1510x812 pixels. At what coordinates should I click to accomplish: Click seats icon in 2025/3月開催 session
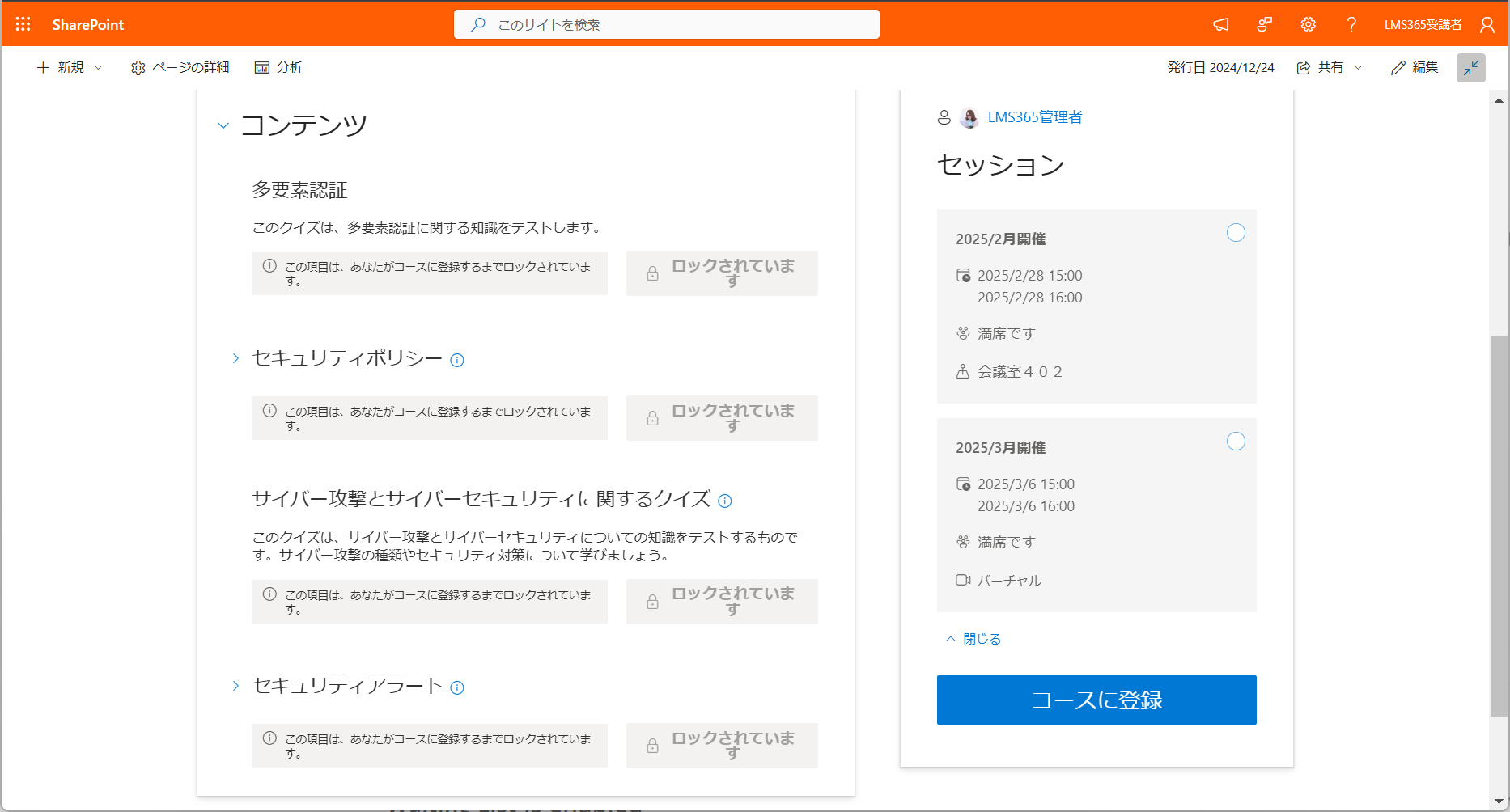[963, 542]
